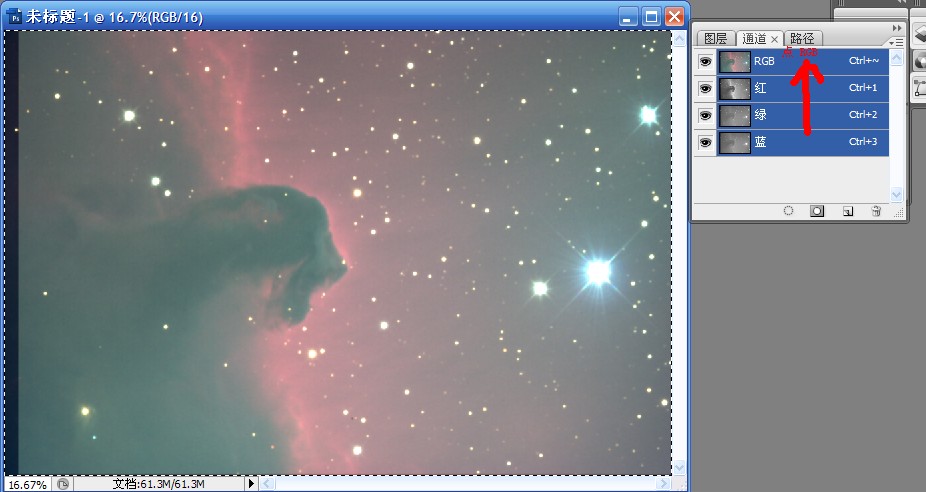
Task: Click the Photoshop document icon in title bar
Action: [14, 17]
